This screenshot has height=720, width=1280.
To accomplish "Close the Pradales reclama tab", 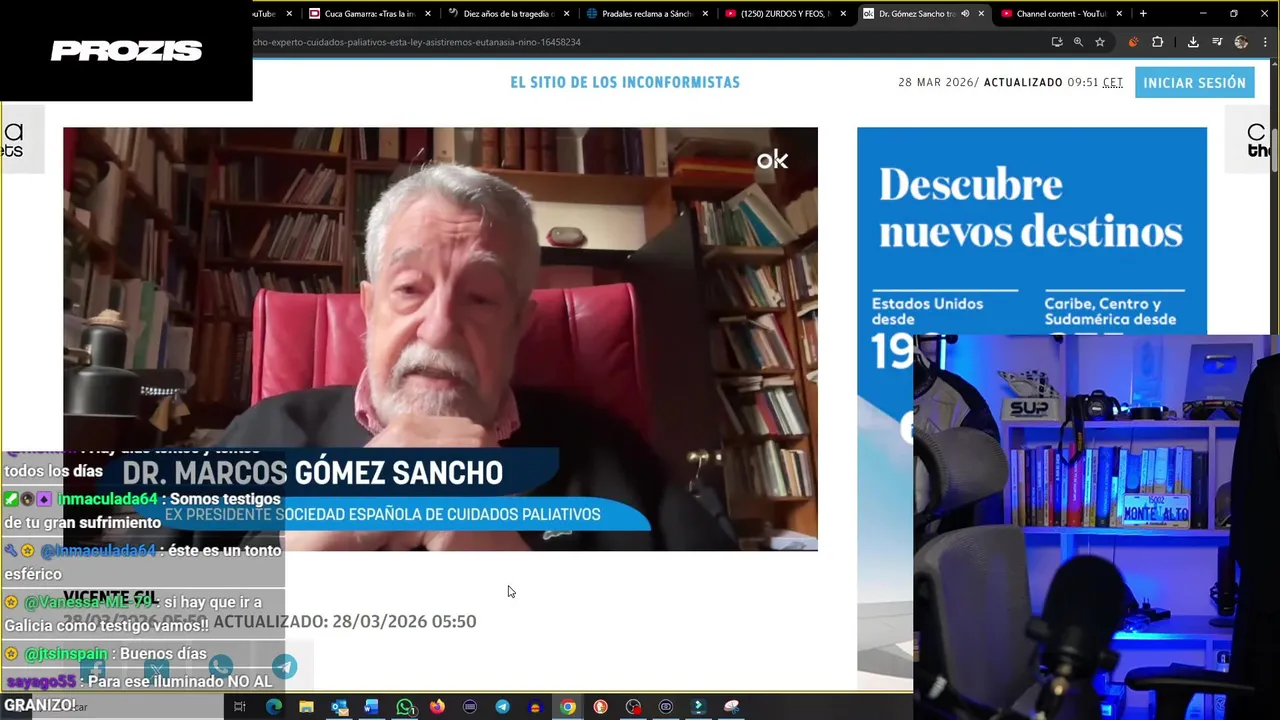I will coord(705,14).
